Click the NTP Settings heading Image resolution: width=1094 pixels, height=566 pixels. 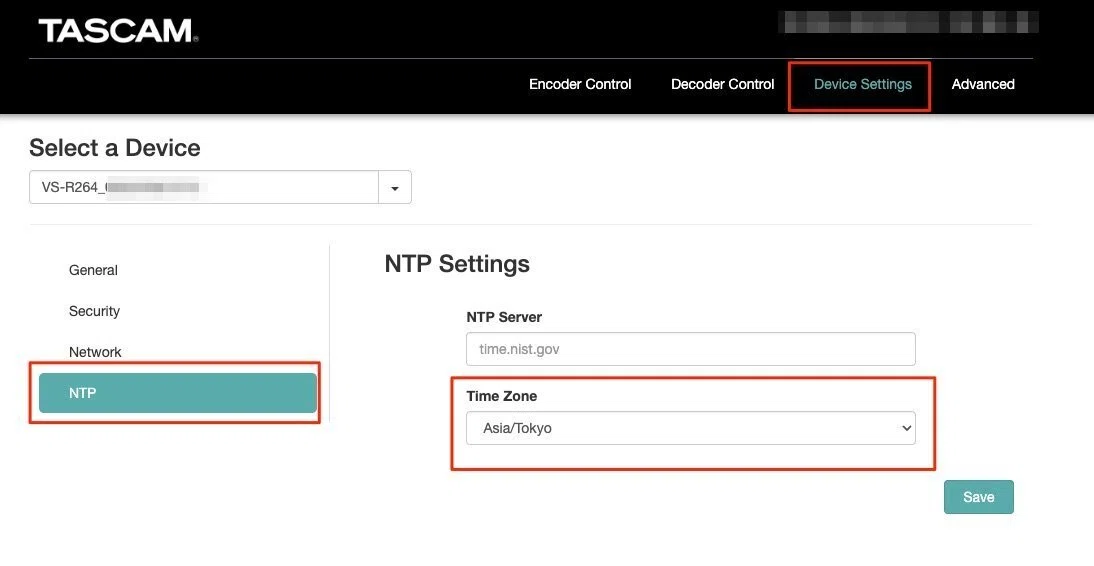457,265
